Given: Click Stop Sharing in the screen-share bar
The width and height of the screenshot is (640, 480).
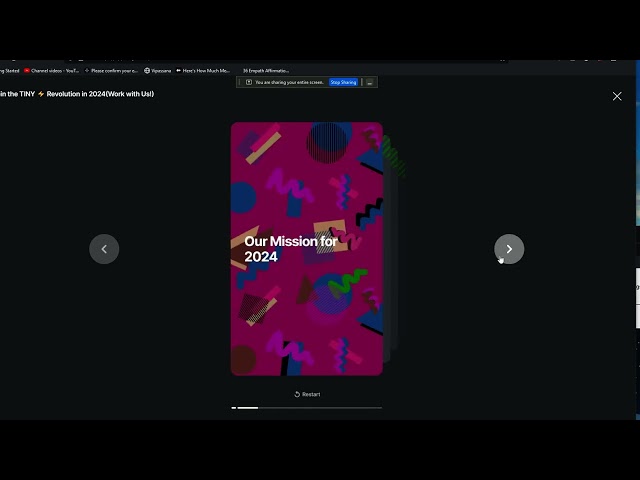Looking at the screenshot, I should point(343,82).
